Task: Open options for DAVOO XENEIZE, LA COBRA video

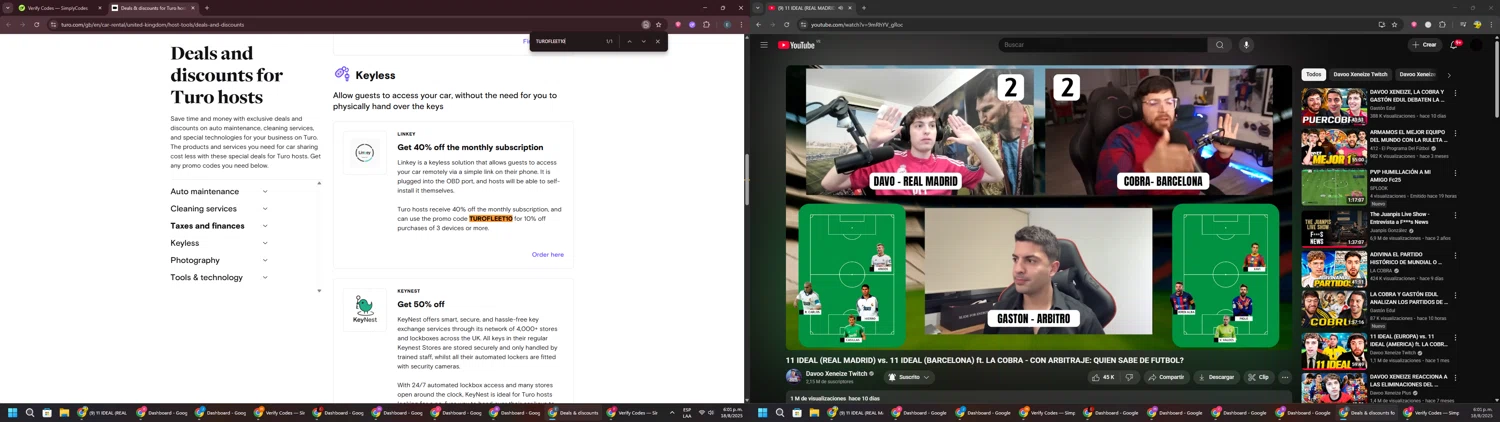Action: coord(1455,93)
